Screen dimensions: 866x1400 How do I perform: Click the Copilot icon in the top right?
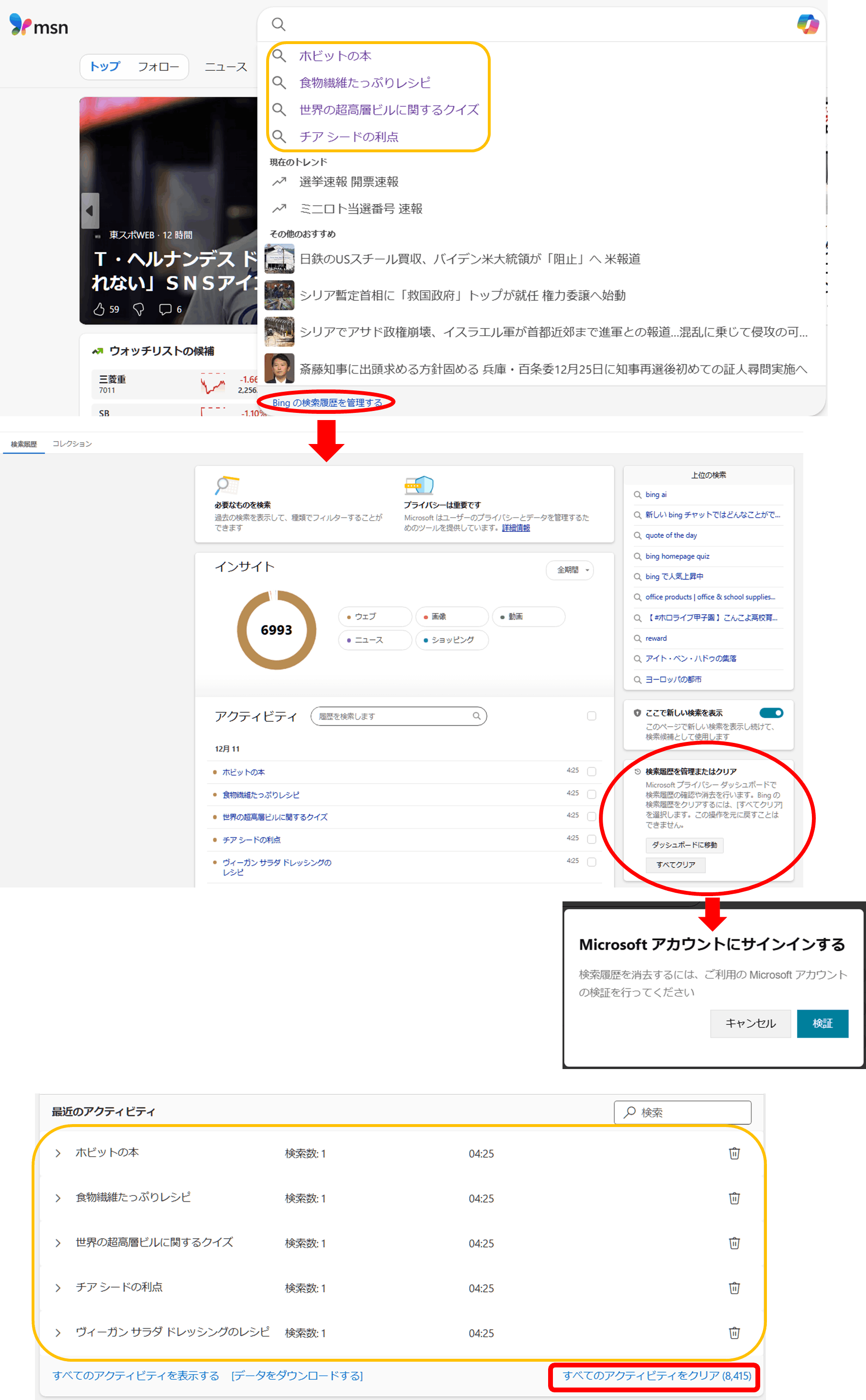click(x=808, y=23)
